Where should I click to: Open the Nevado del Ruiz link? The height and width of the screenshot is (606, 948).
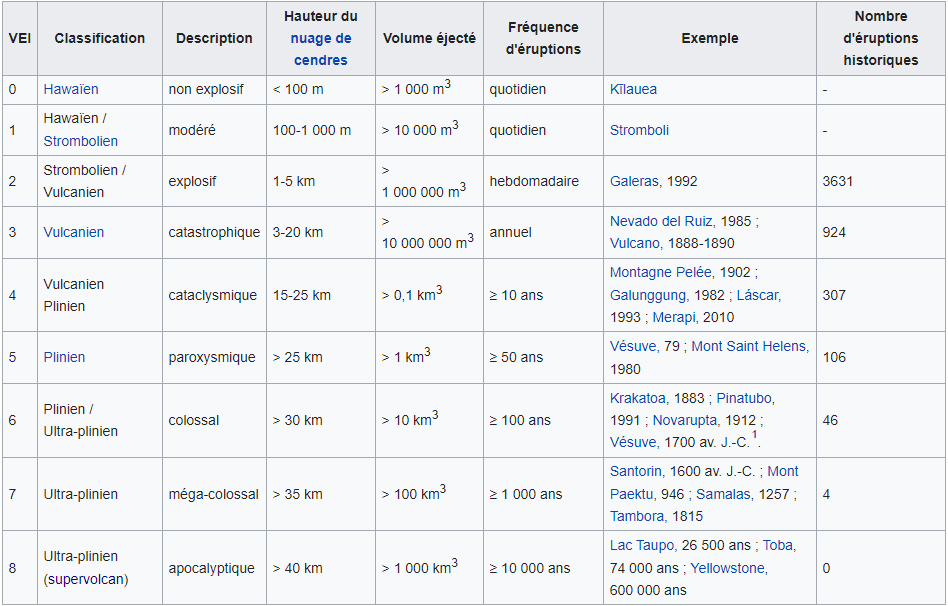tap(661, 221)
